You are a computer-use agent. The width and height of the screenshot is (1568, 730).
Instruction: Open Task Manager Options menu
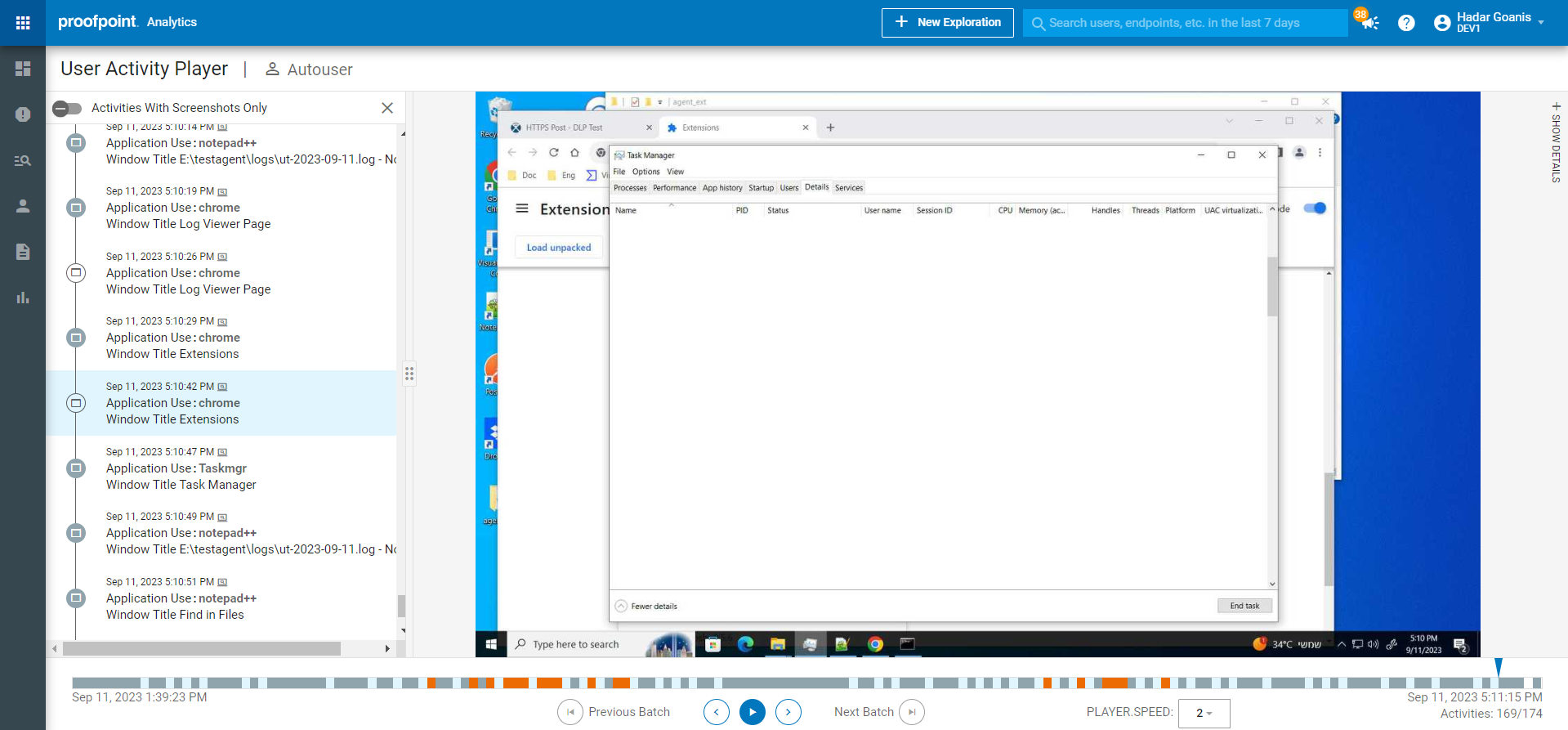646,172
